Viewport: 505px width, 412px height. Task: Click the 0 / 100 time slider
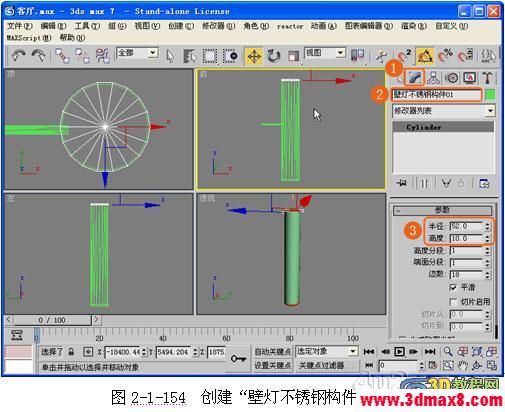[52, 320]
